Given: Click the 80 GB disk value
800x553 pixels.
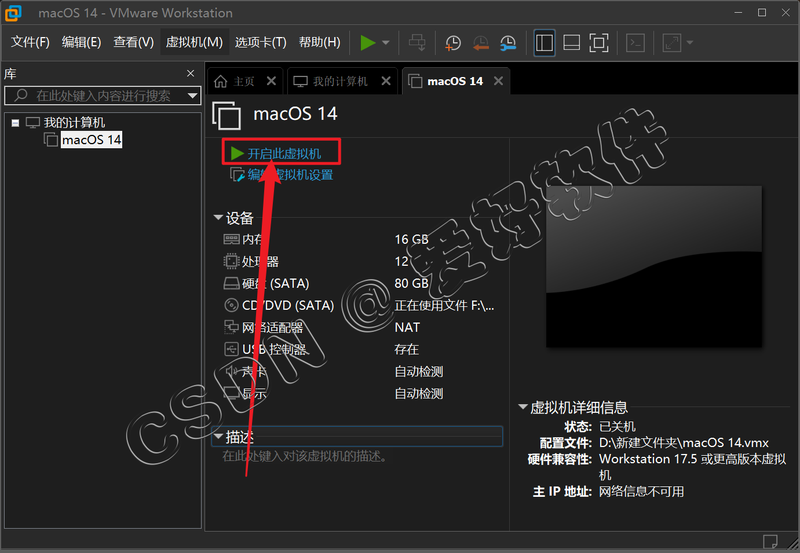Looking at the screenshot, I should point(411,284).
